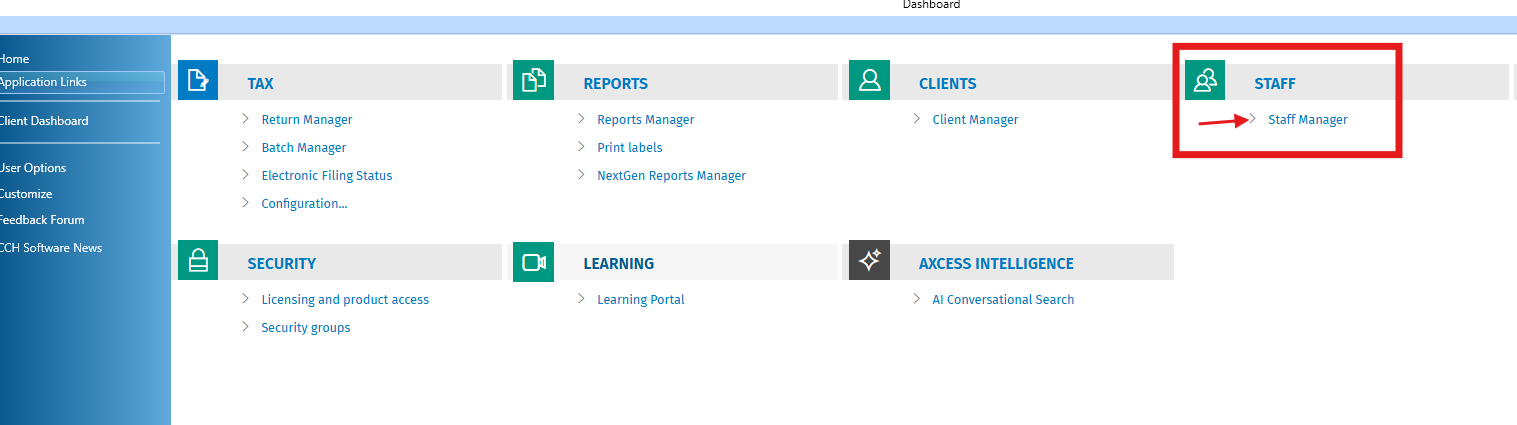Click chevron beside Client Manager

click(x=916, y=119)
